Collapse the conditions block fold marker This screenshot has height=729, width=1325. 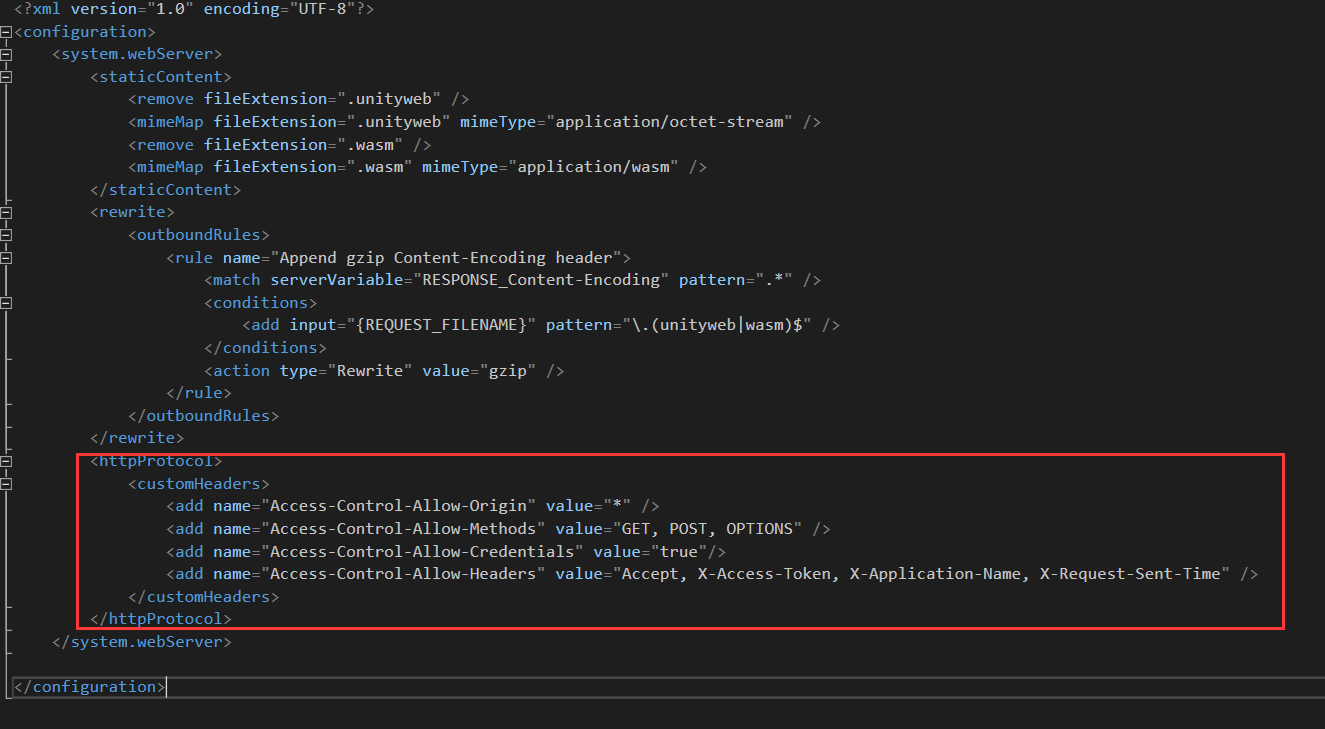pyautogui.click(x=6, y=302)
